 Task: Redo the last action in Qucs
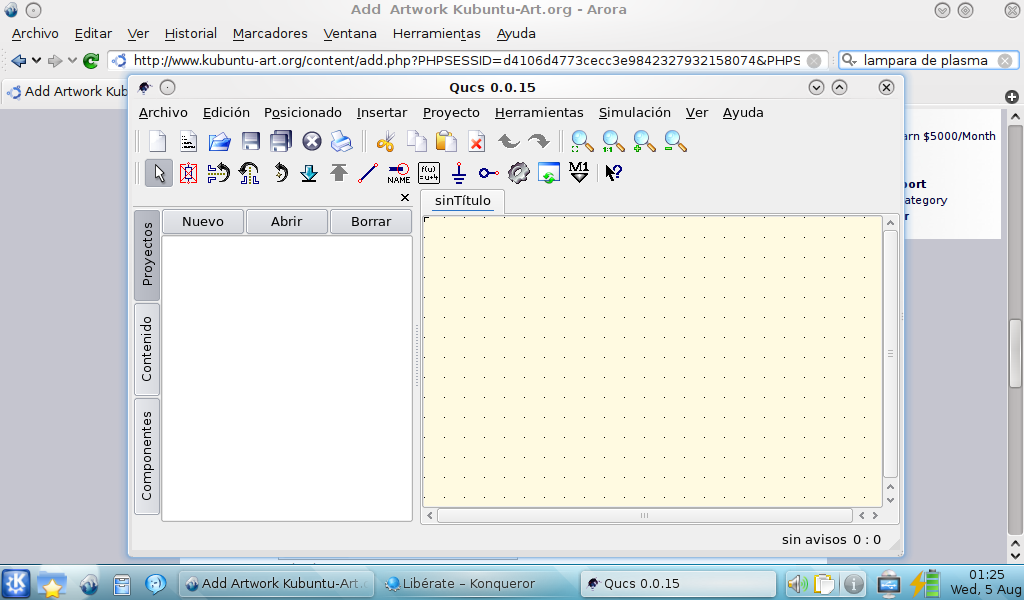pyautogui.click(x=538, y=141)
